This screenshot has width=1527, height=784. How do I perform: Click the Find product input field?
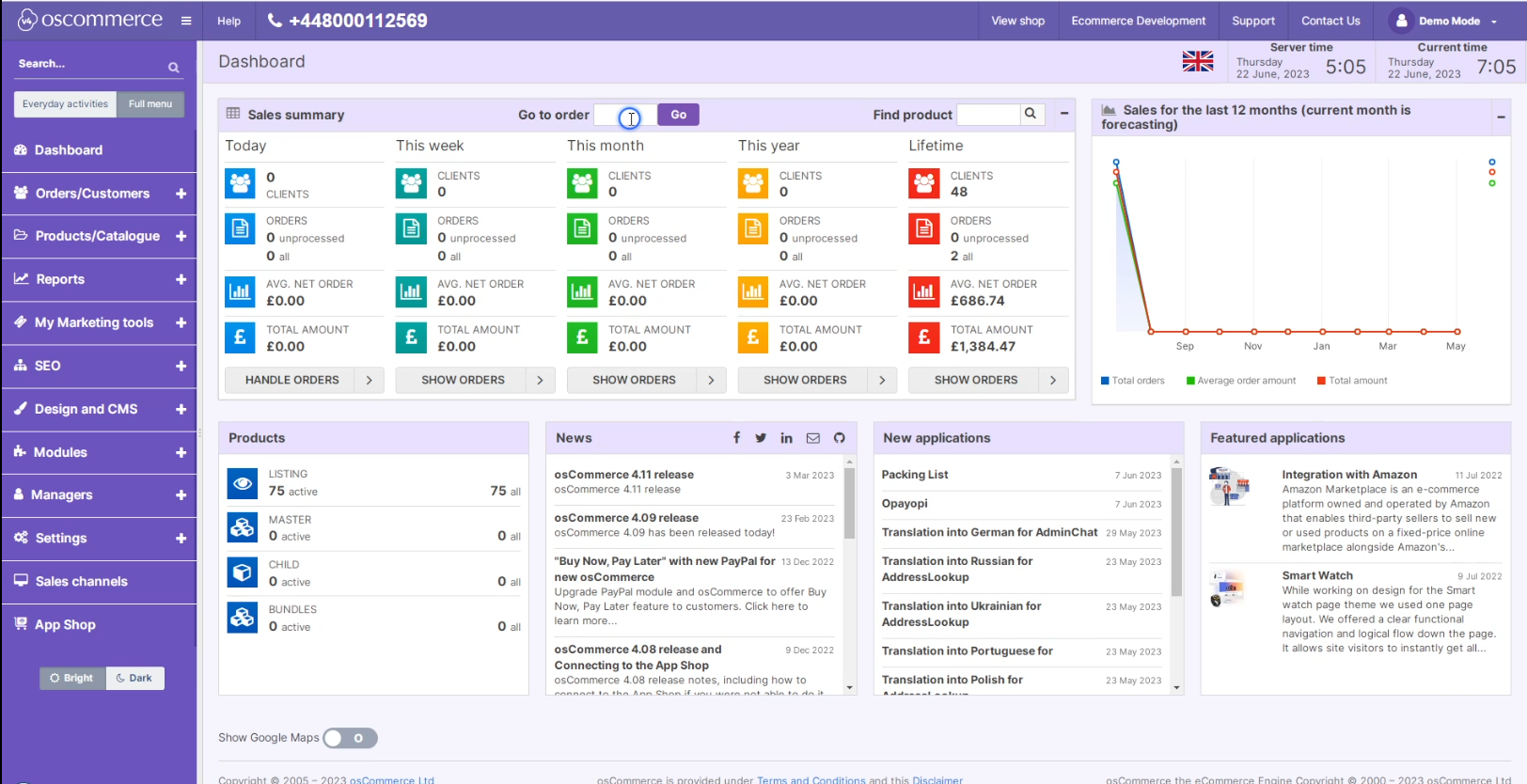click(x=988, y=115)
